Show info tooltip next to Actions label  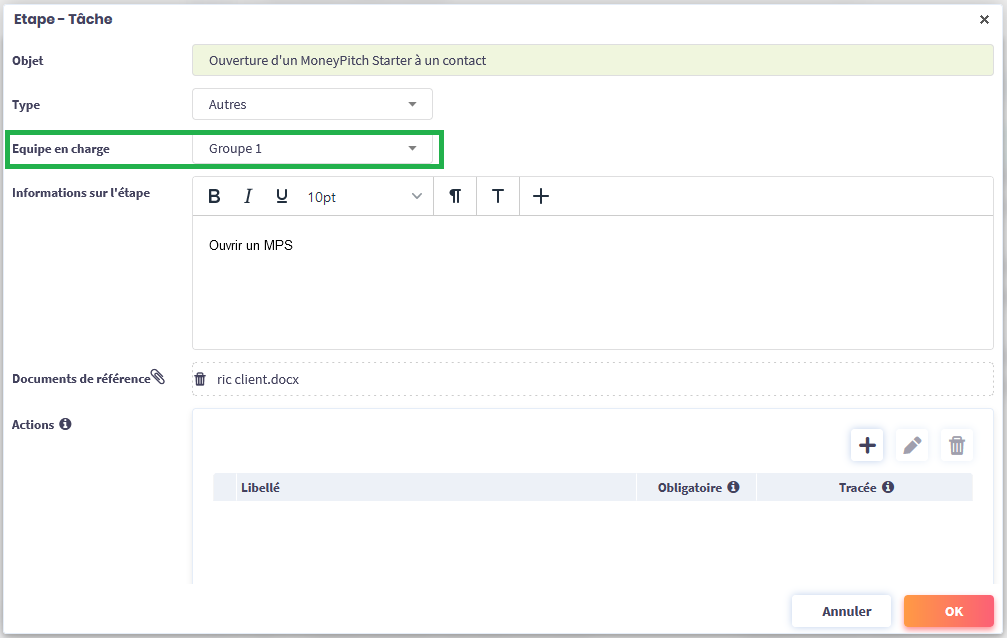65,424
